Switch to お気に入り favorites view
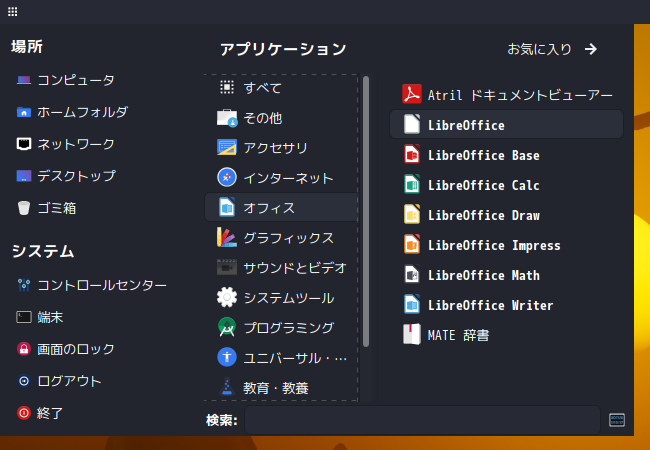The width and height of the screenshot is (650, 450). pyautogui.click(x=552, y=49)
